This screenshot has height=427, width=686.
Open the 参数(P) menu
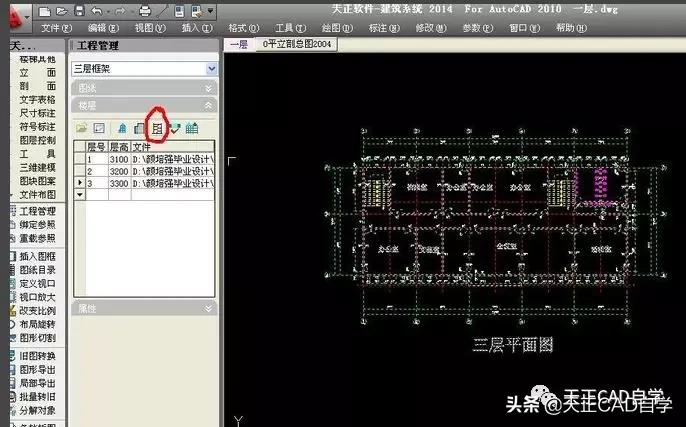pos(478,28)
